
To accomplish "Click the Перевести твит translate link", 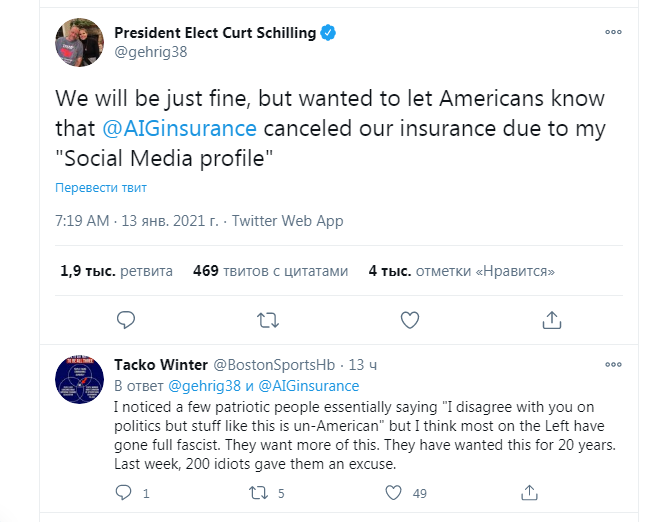I will click(101, 188).
